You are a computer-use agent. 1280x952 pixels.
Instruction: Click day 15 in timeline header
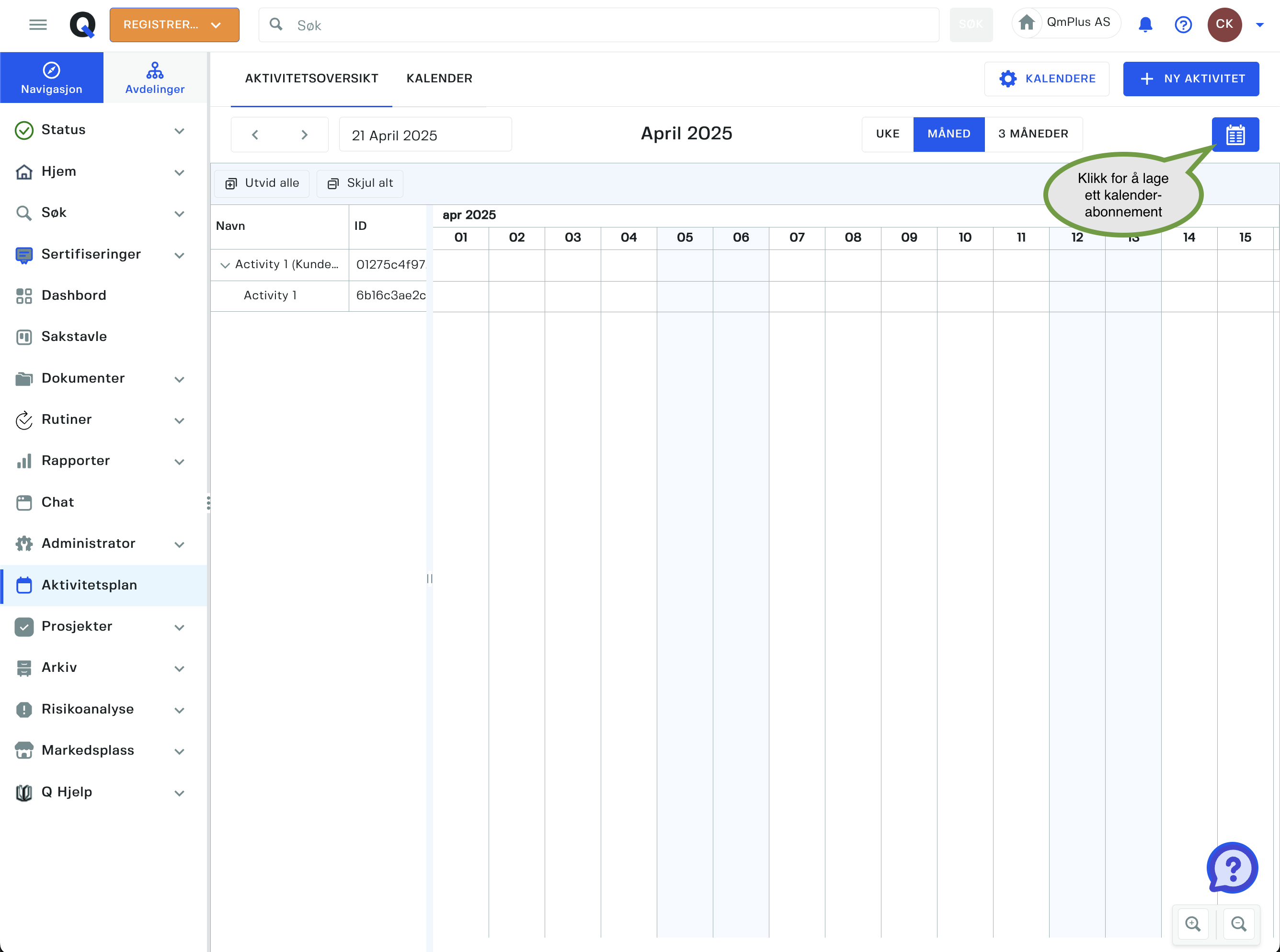(x=1245, y=238)
